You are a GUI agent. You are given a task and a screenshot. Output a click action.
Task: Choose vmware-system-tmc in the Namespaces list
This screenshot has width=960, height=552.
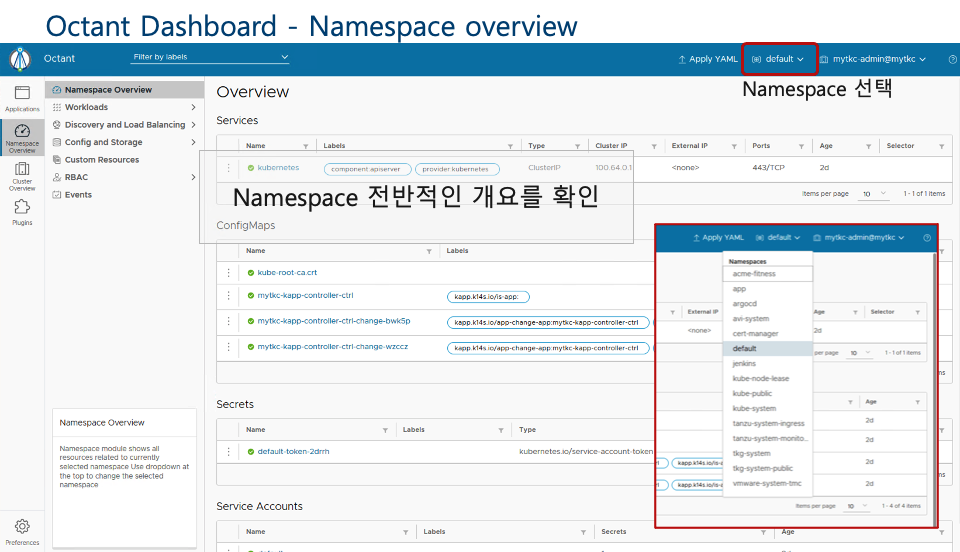(768, 483)
